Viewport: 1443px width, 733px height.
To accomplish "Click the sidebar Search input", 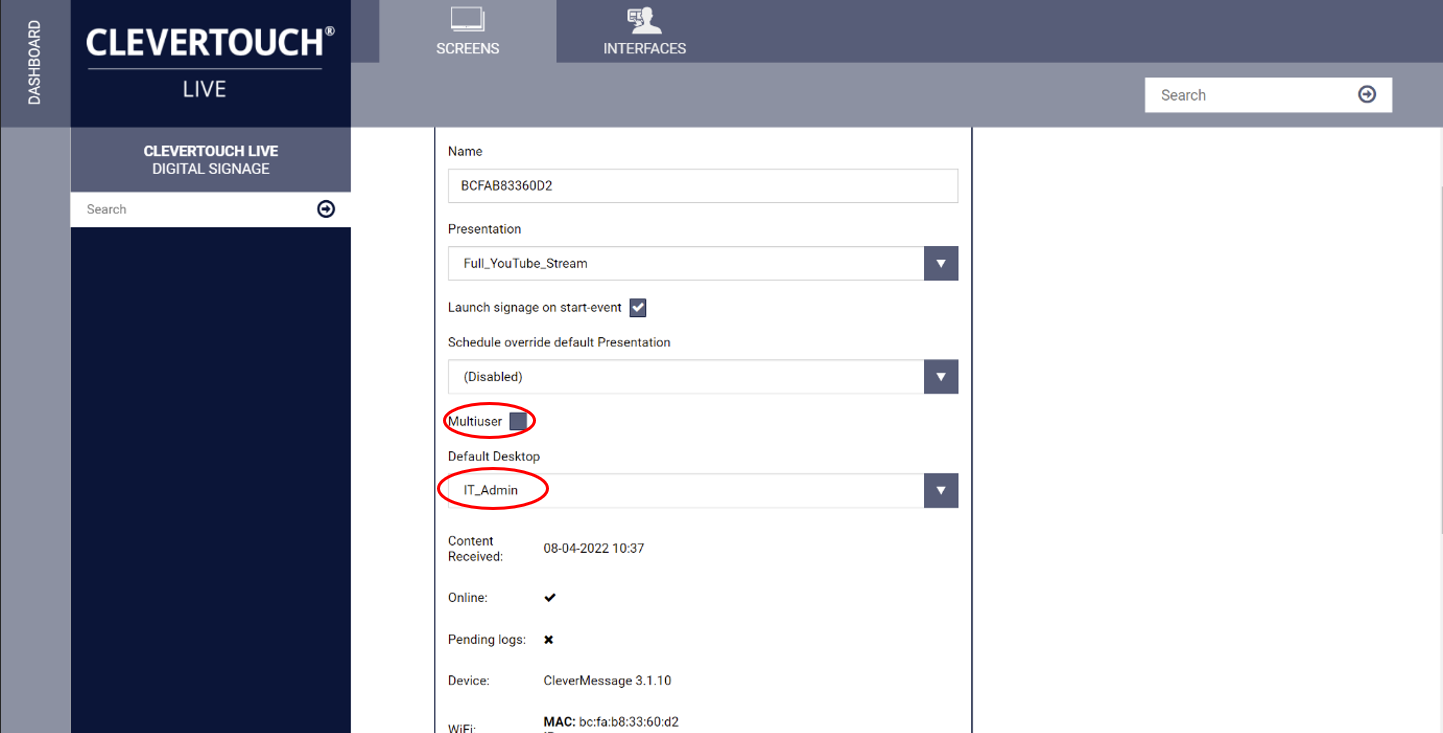I will (195, 209).
